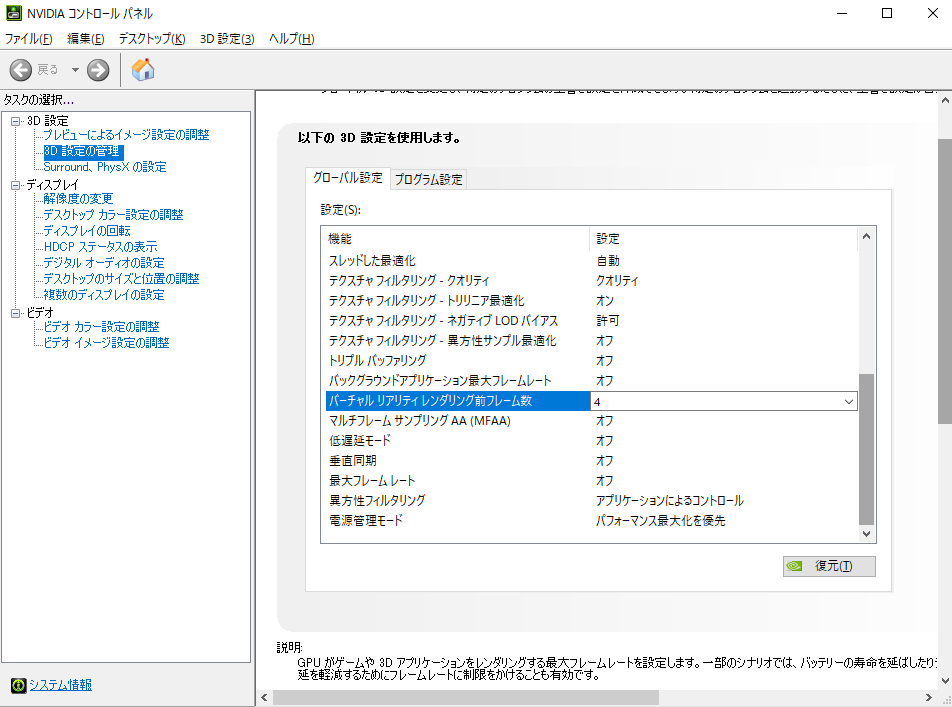Open the home icon in toolbar
Viewport: 952px width, 707px height.
tap(143, 70)
